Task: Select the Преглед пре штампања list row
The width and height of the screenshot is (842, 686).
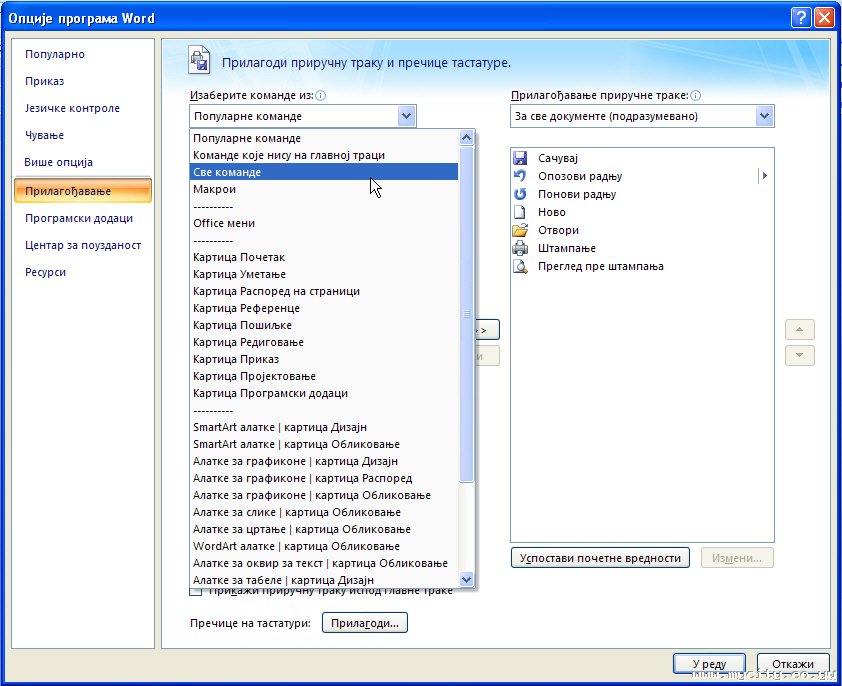Action: coord(642,266)
